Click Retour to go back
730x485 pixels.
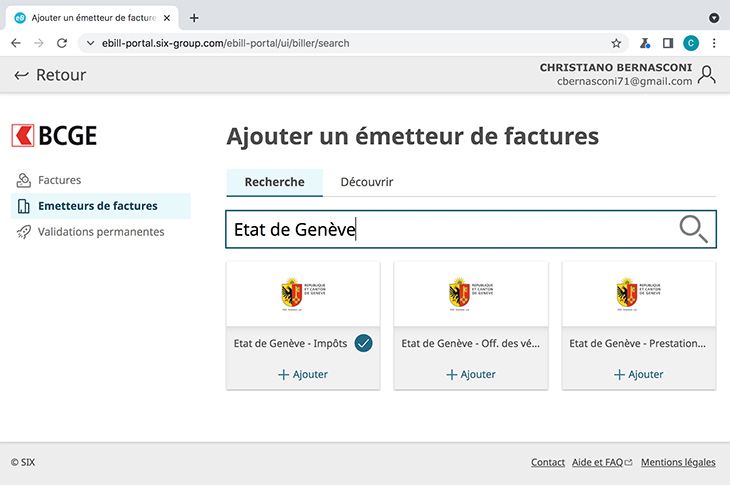pyautogui.click(x=50, y=75)
